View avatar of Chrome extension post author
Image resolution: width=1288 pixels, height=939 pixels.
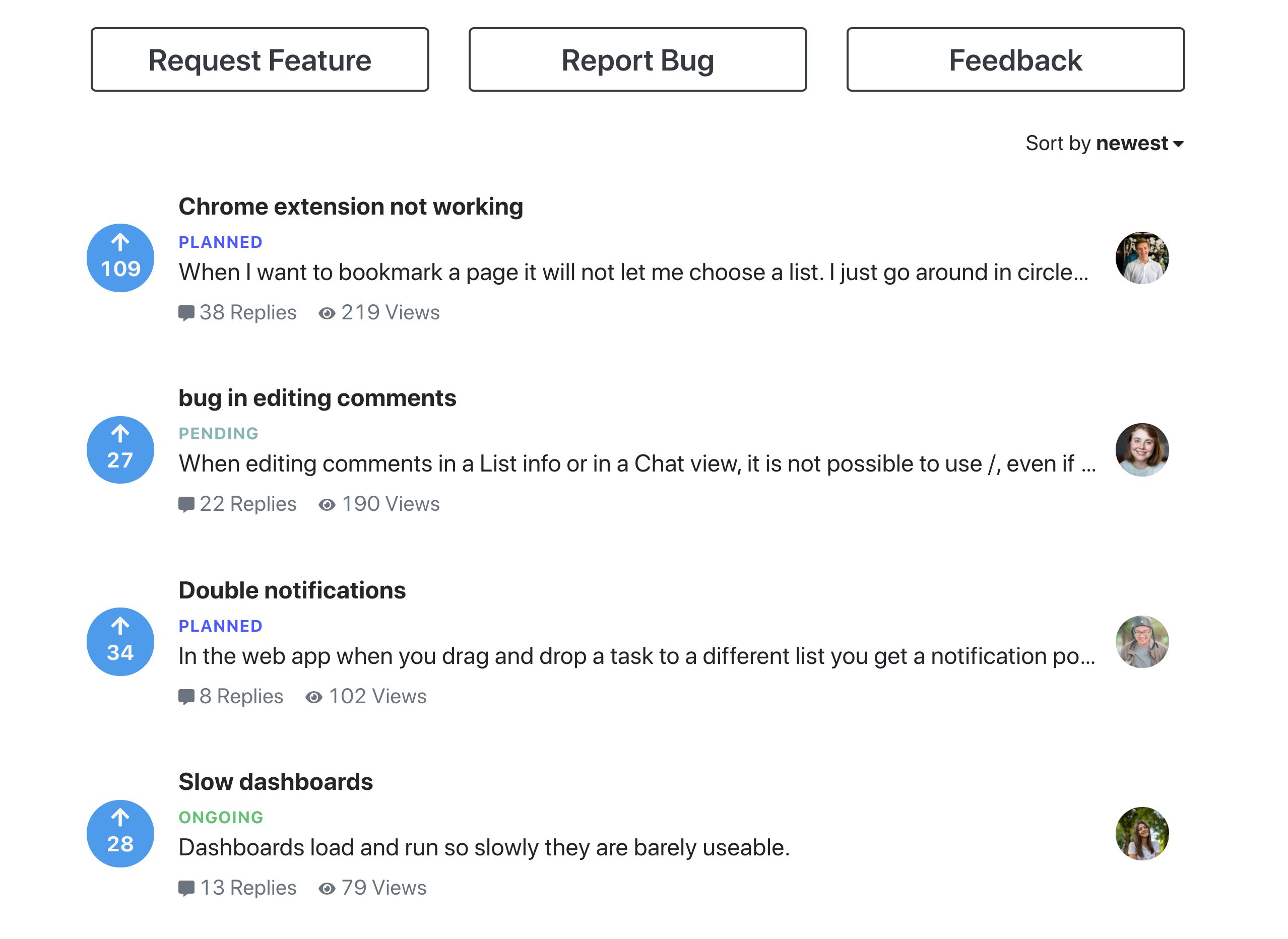pos(1142,258)
